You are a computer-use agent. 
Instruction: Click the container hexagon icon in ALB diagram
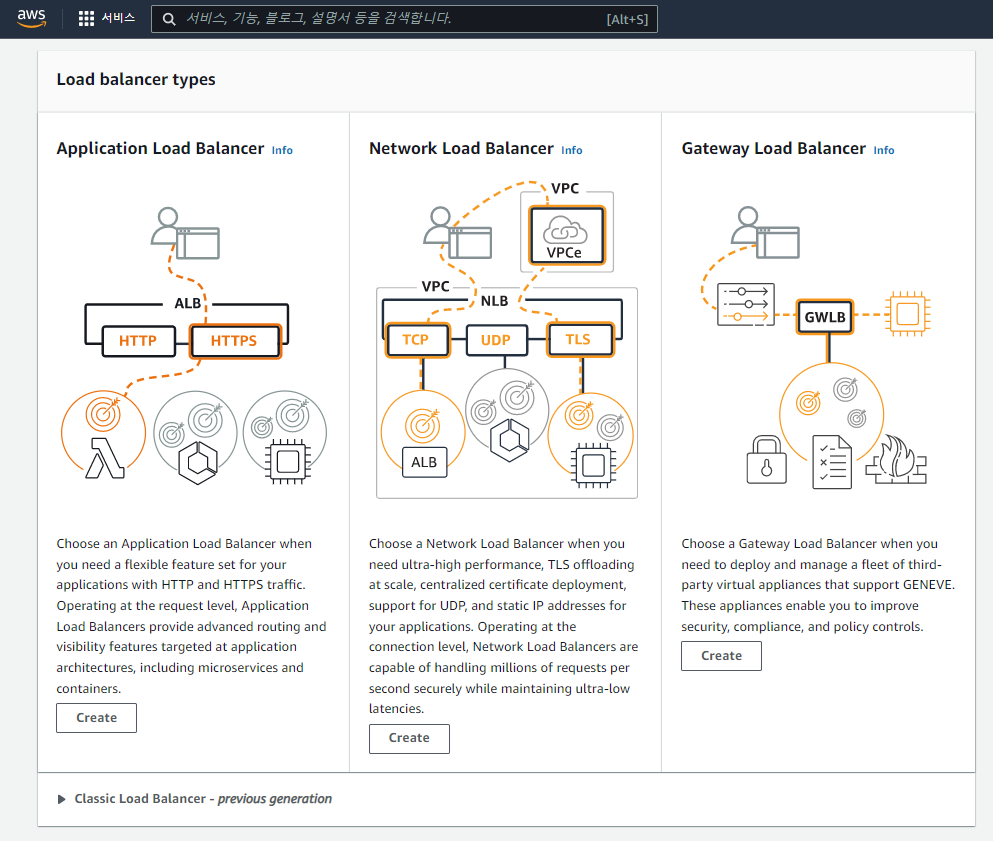point(198,463)
